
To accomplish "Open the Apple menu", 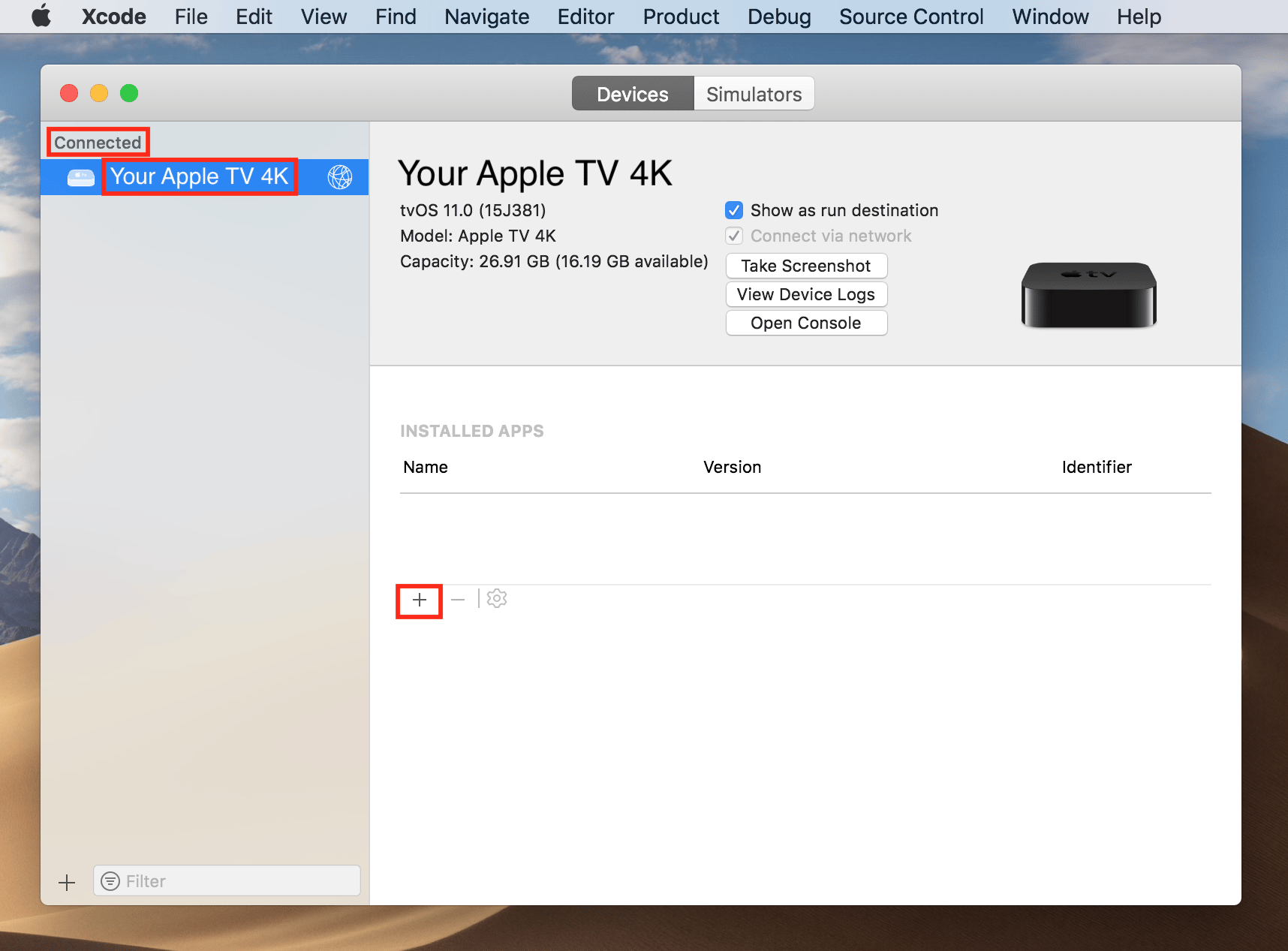I will 41,16.
